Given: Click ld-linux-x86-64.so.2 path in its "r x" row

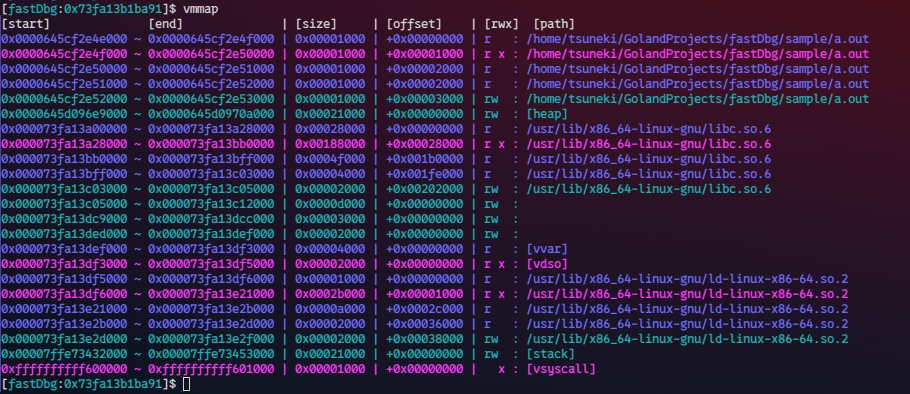Looking at the screenshot, I should [x=687, y=294].
